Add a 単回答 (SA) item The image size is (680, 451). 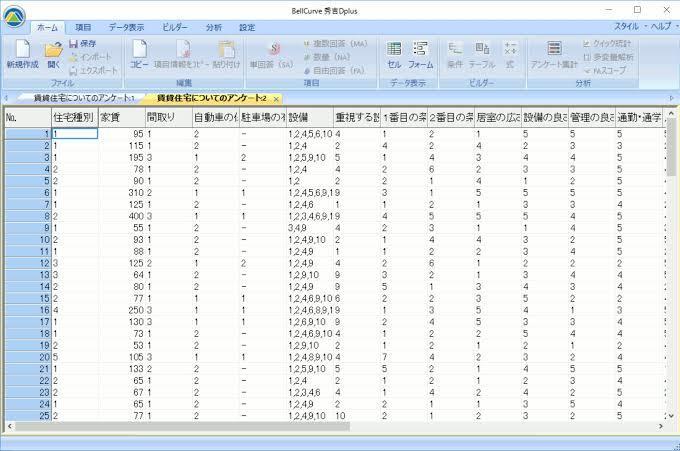[x=272, y=55]
